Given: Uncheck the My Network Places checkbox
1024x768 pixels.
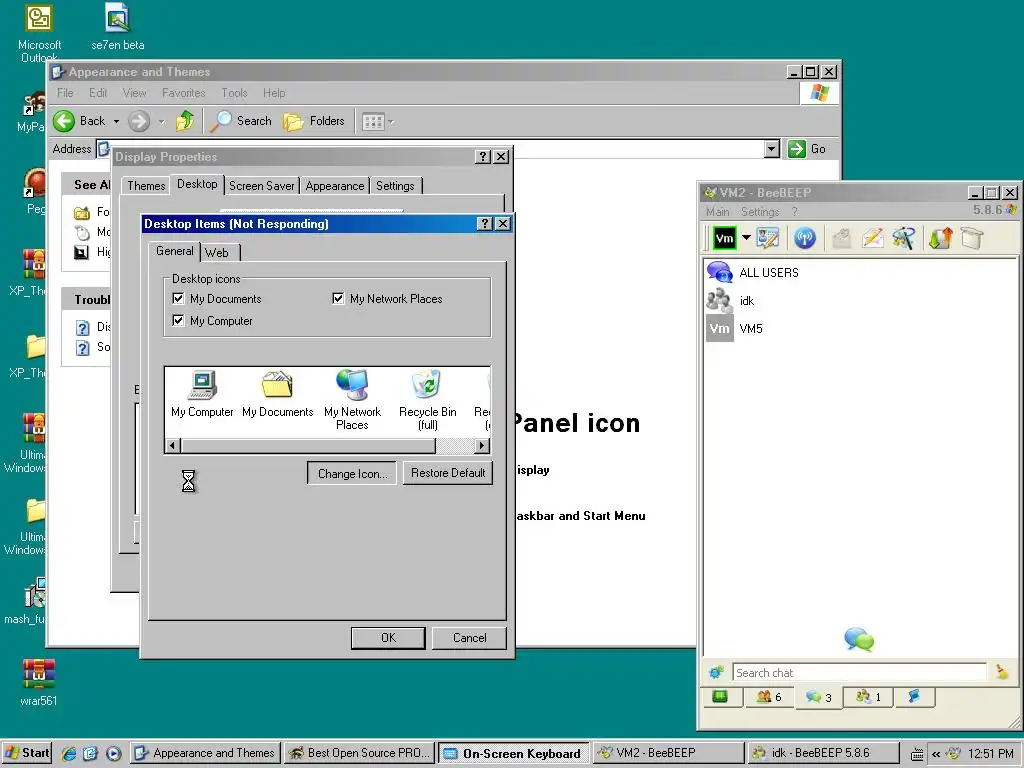Looking at the screenshot, I should [338, 298].
